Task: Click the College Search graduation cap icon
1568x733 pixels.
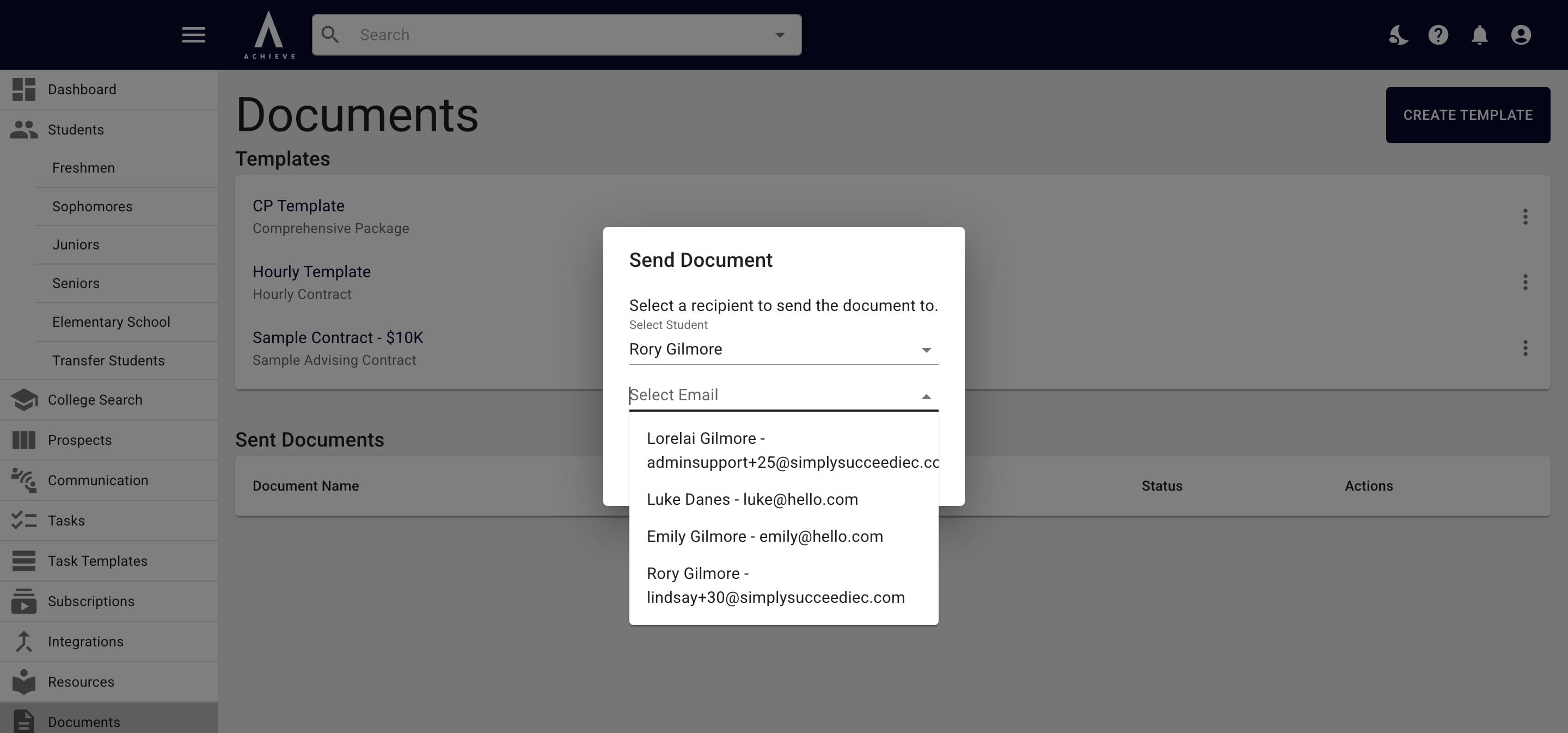Action: [24, 400]
